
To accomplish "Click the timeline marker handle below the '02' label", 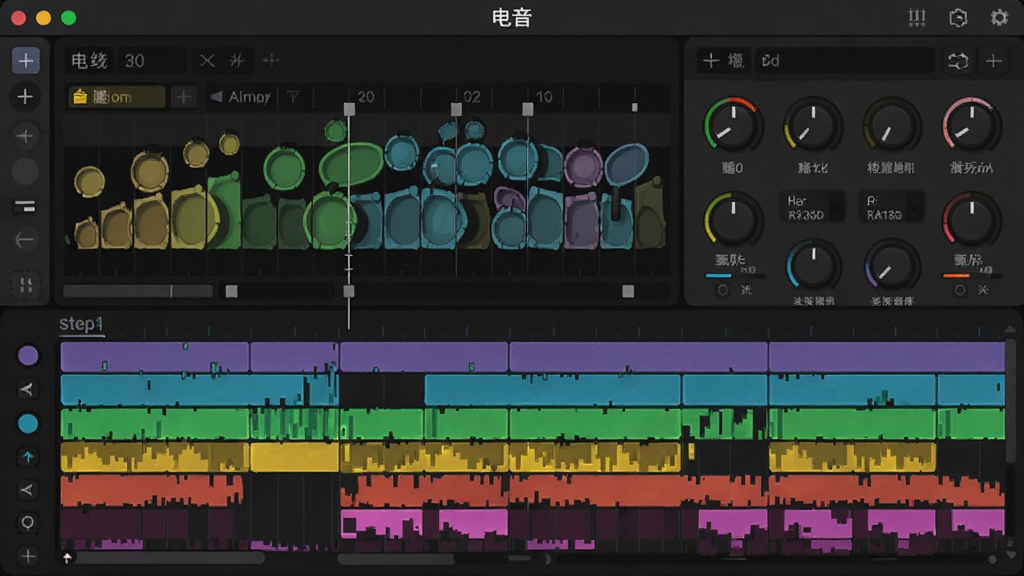I will tap(456, 110).
